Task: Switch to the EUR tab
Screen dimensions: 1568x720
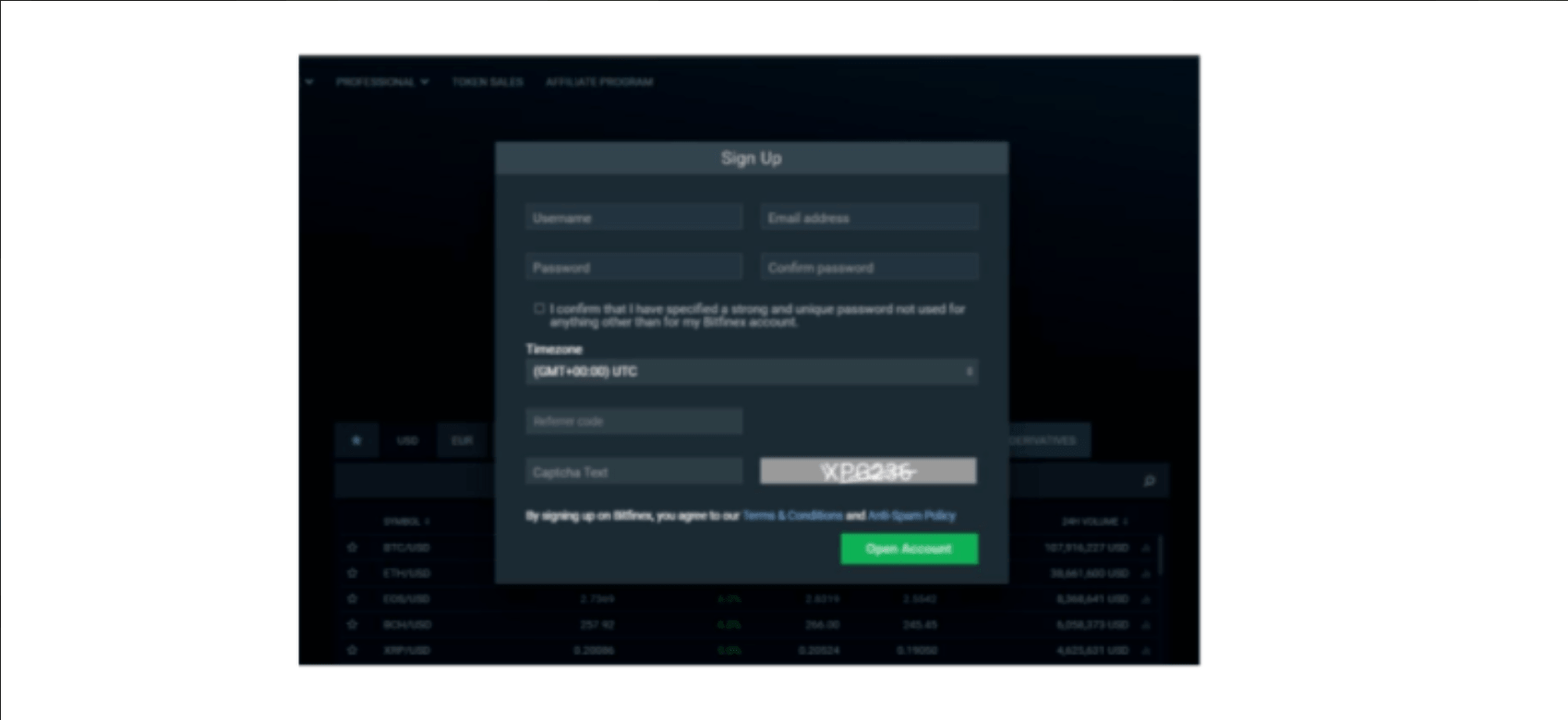Action: [462, 440]
